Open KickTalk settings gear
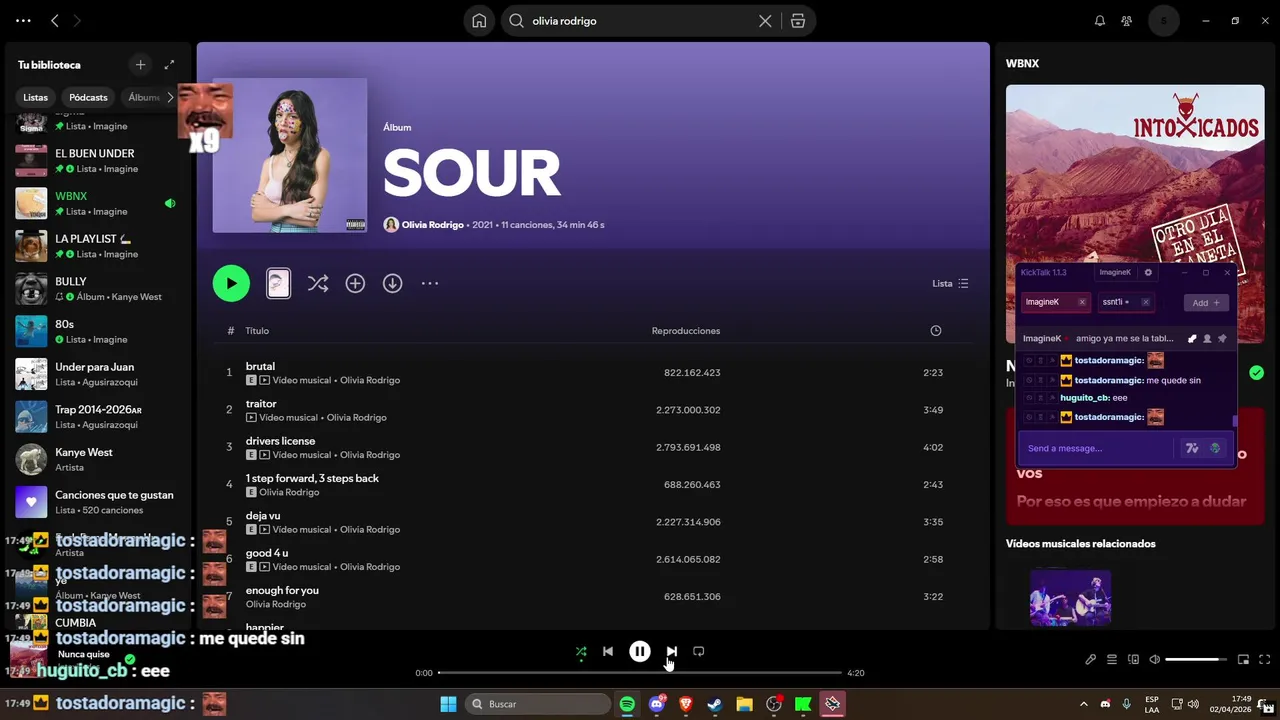 point(1148,272)
